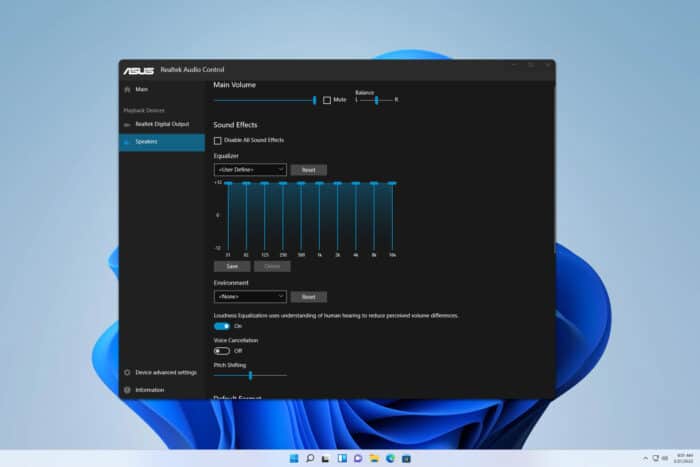Click the 500 Hz equalizer band slider

point(301,217)
